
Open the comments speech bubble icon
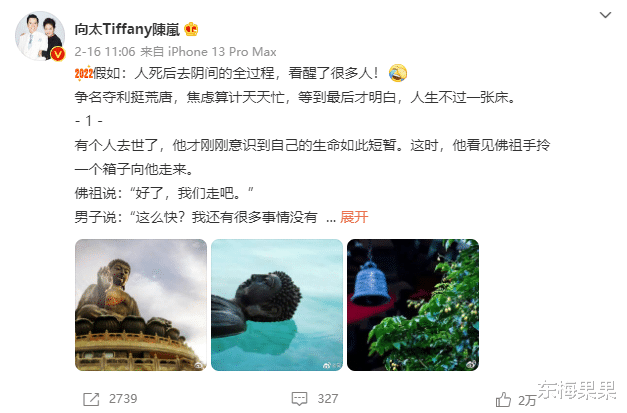pos(300,399)
